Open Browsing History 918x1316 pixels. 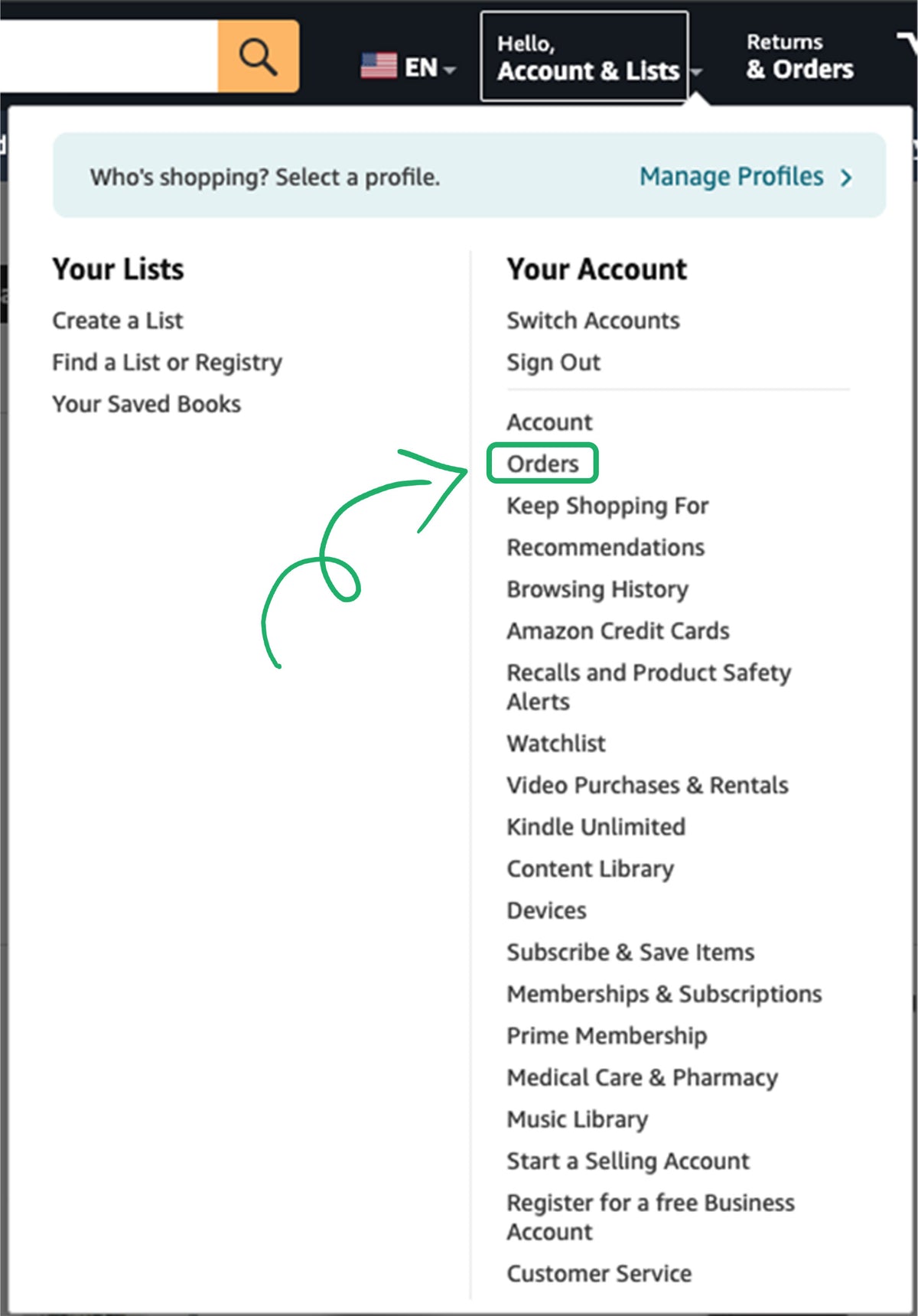click(x=597, y=589)
